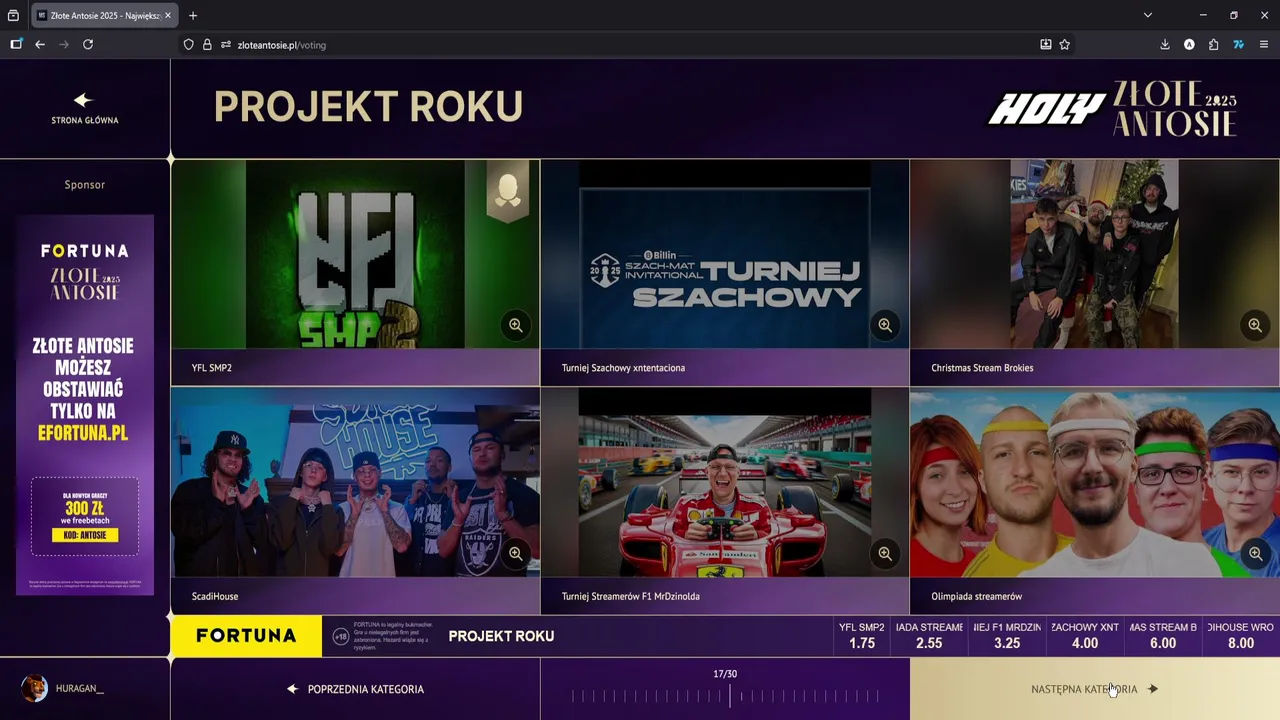
Task: Select the Turniej Szachowy xntentaciona thumbnail
Action: 725,254
